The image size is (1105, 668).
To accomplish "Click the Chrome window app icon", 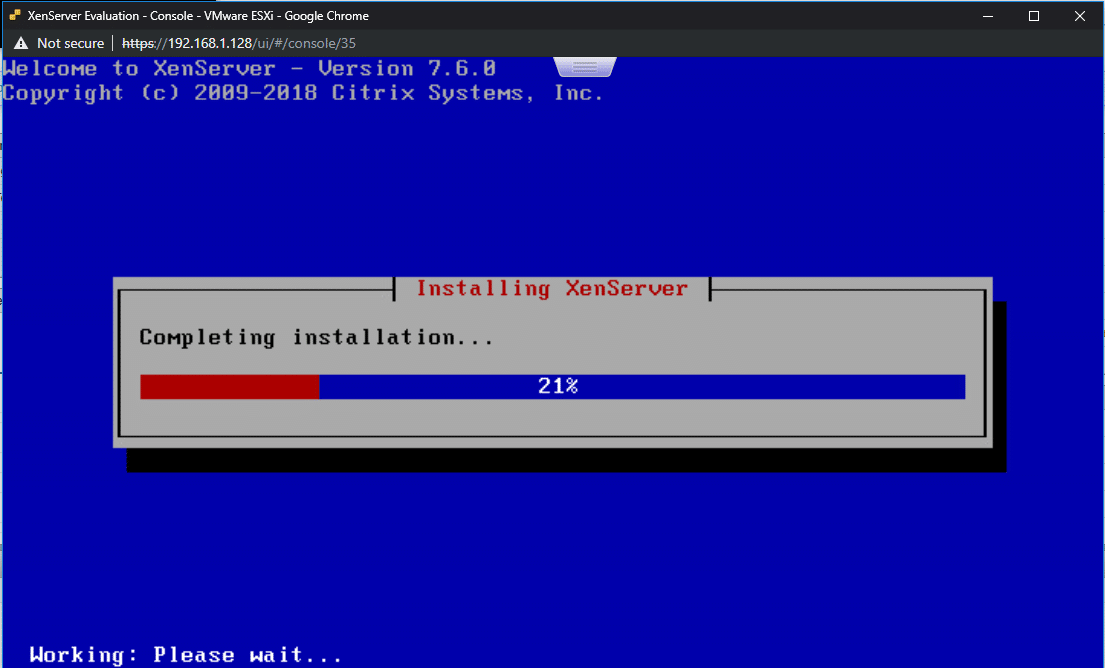I will pos(15,16).
